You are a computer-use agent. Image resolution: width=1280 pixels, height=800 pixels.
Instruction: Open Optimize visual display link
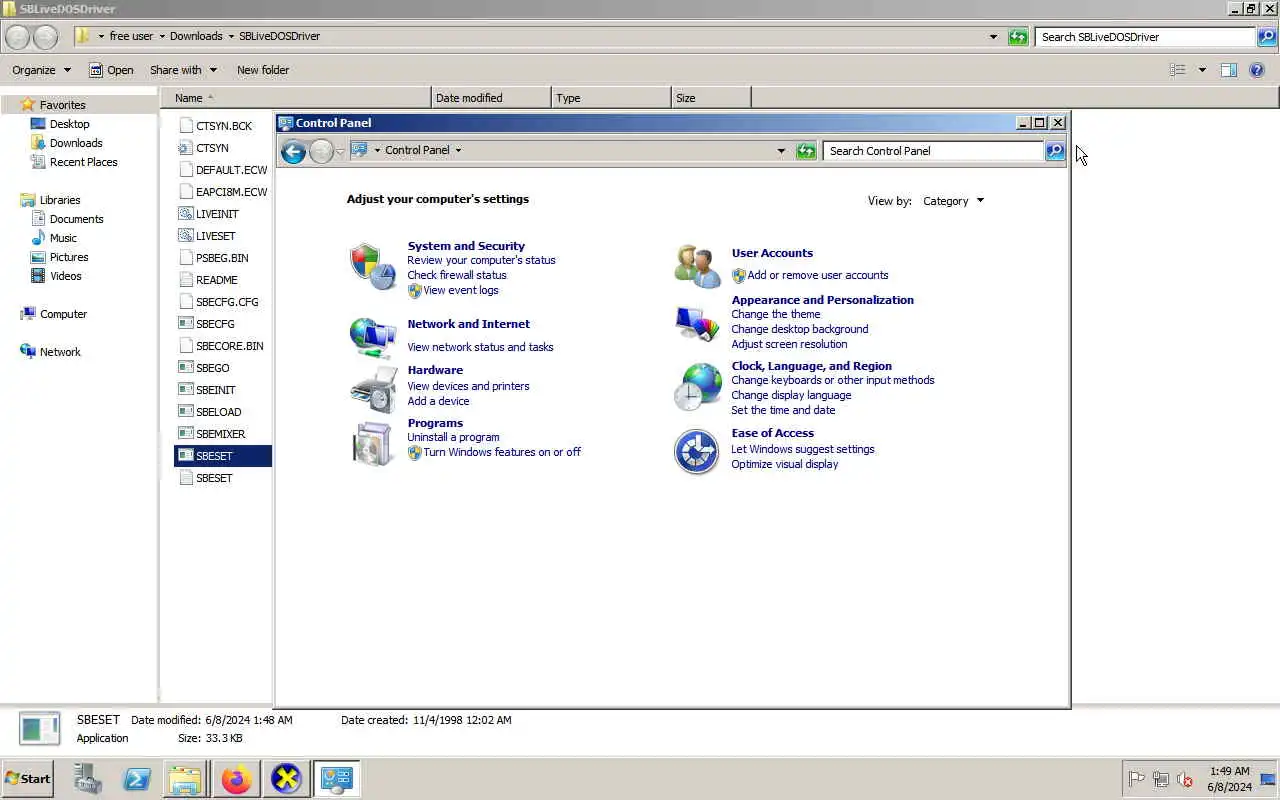tap(785, 464)
